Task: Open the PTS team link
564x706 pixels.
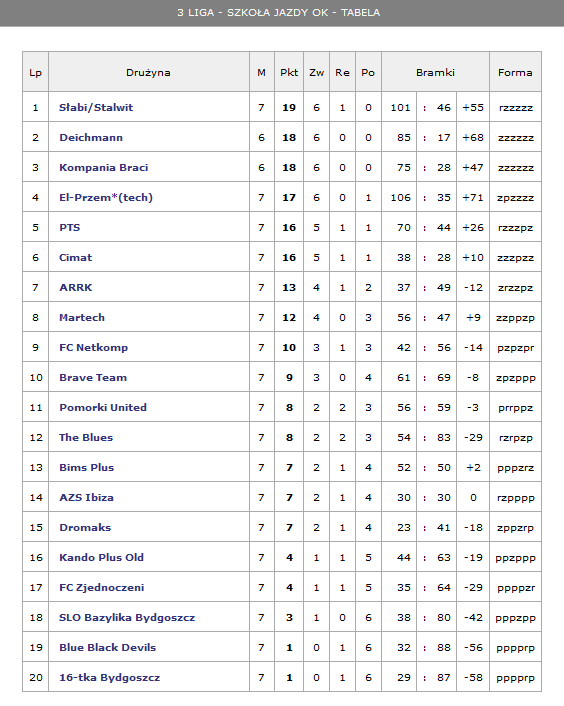Action: (x=70, y=227)
